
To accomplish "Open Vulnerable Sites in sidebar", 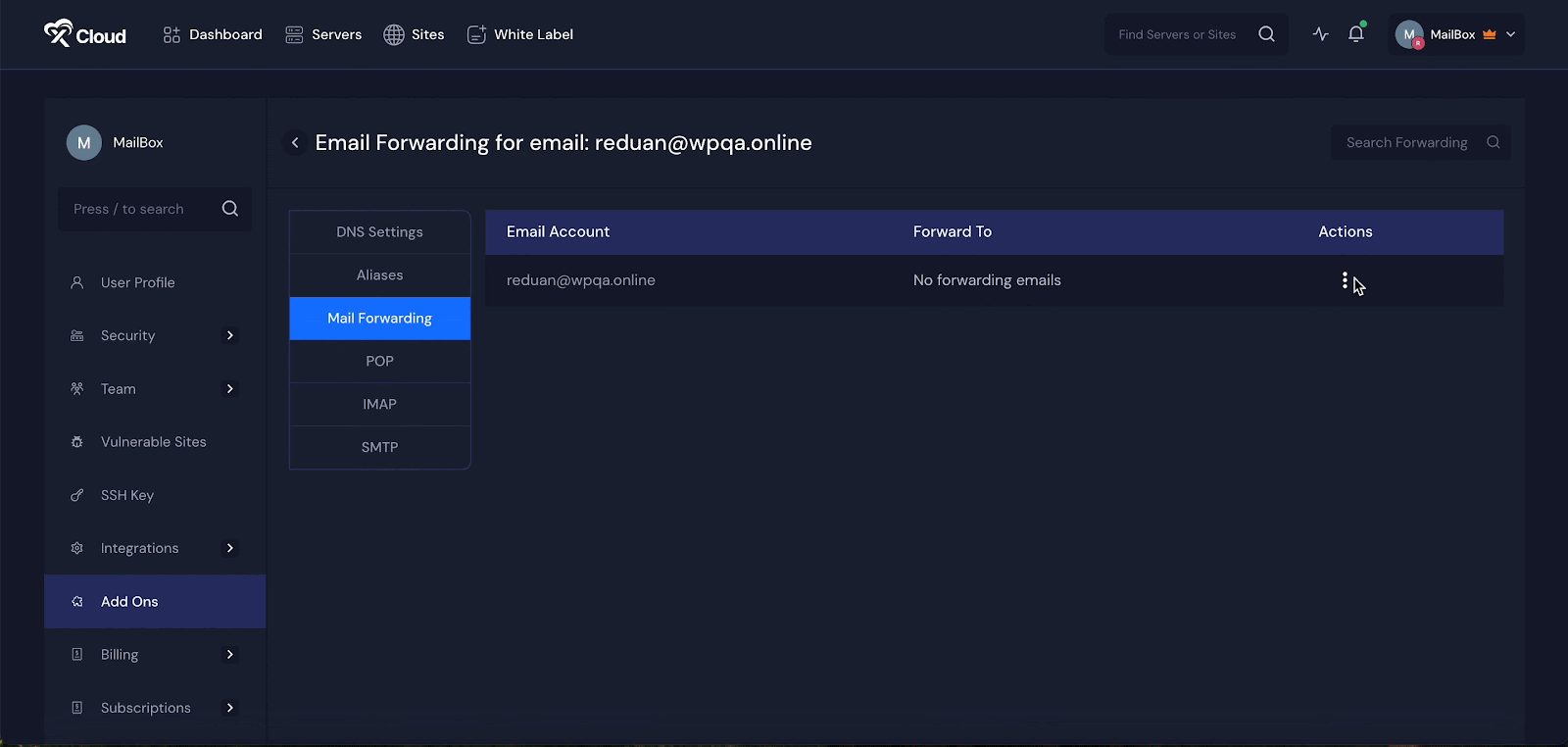I will (153, 442).
